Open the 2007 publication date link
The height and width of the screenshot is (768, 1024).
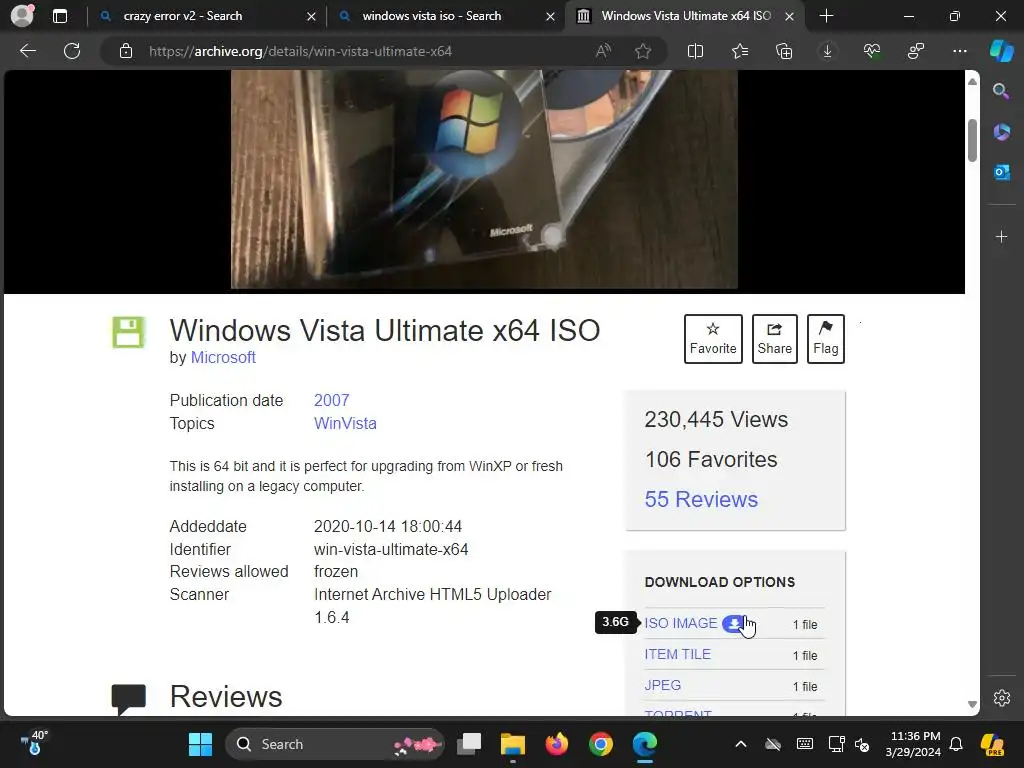tap(332, 400)
